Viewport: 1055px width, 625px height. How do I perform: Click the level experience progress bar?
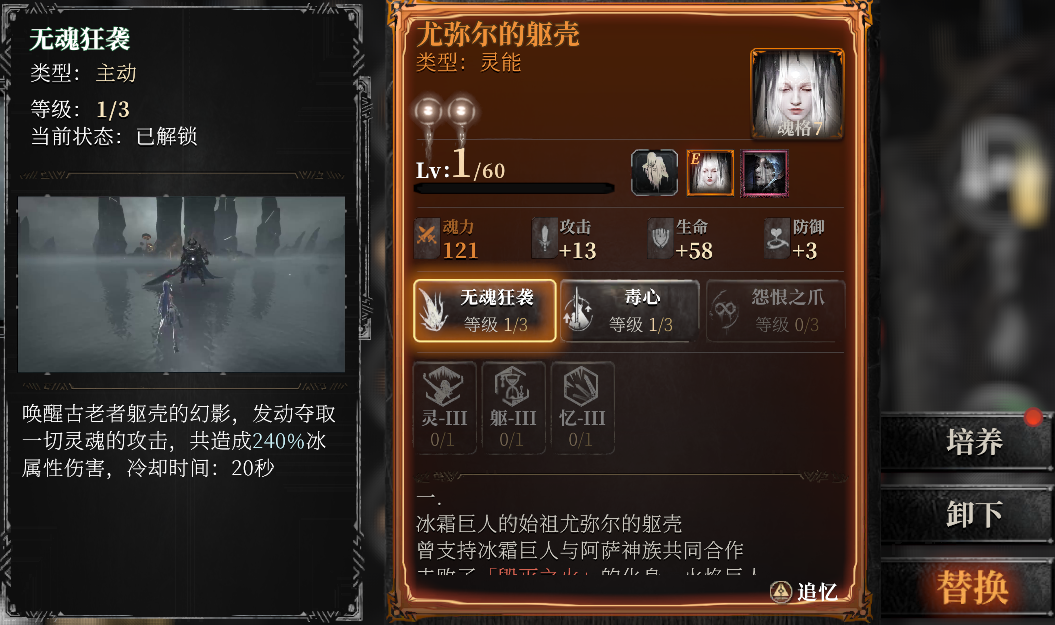coord(514,188)
